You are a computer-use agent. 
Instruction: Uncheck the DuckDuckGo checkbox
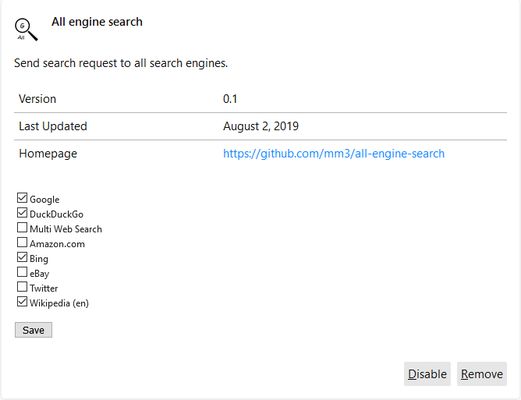(x=22, y=213)
